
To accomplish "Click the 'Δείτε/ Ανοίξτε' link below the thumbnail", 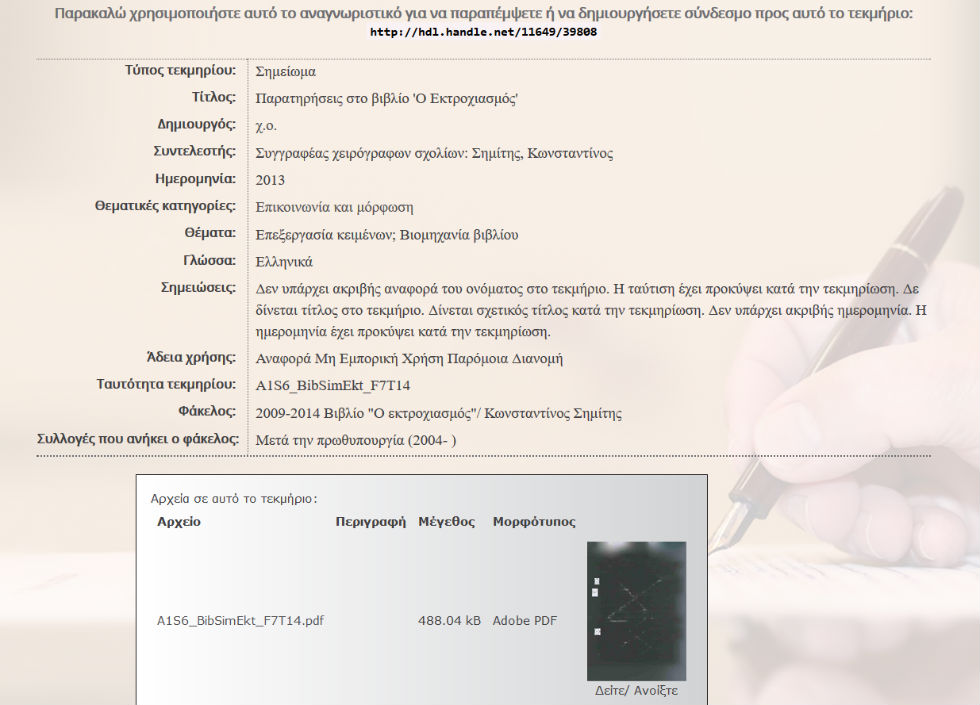I will 636,691.
